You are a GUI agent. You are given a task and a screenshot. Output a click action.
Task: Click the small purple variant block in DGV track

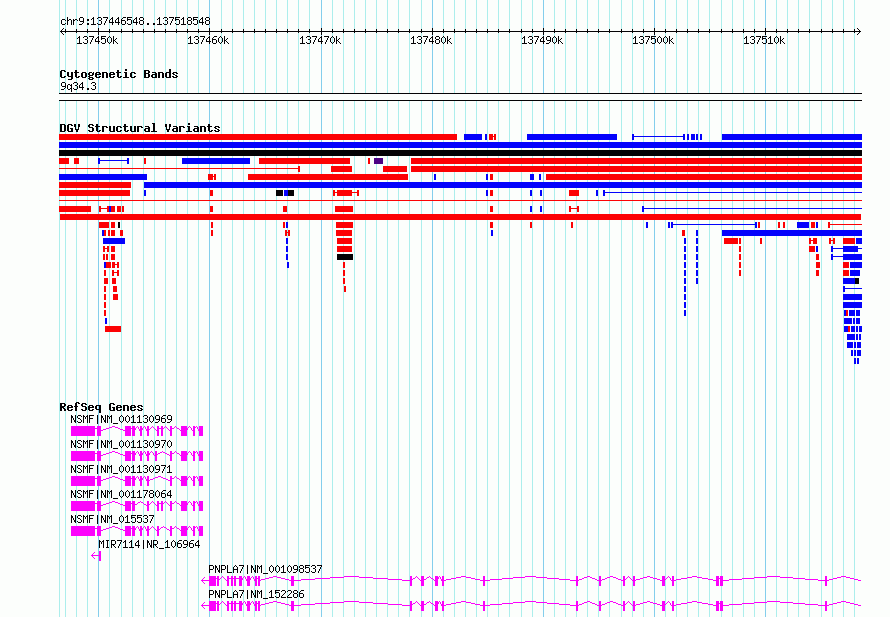click(379, 161)
